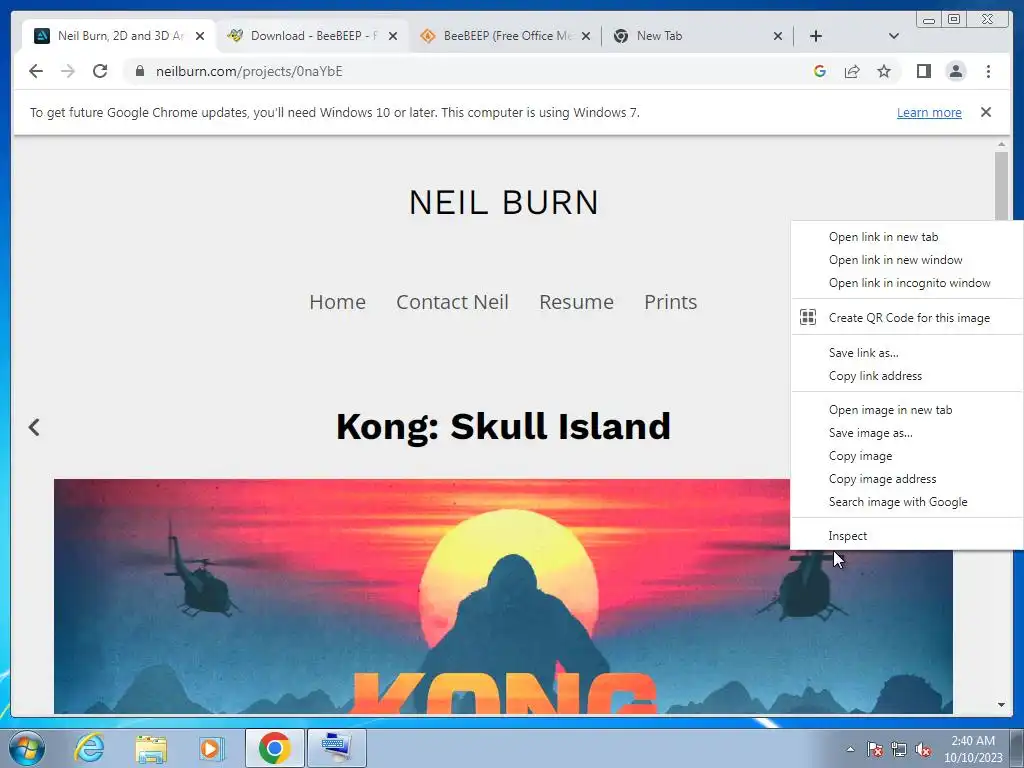View site information via padlock icon
This screenshot has height=768, width=1024.
pyautogui.click(x=139, y=71)
